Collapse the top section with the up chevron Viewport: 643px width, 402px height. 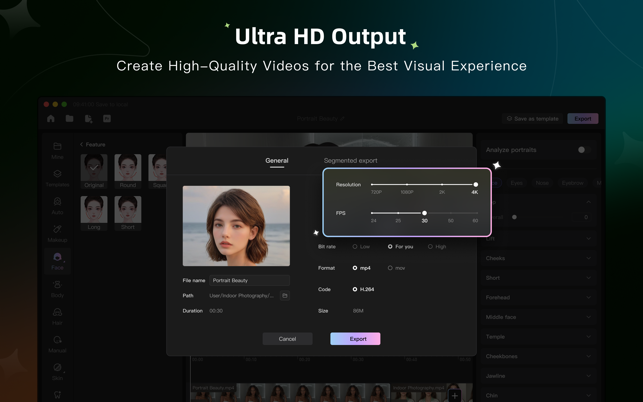tap(588, 202)
